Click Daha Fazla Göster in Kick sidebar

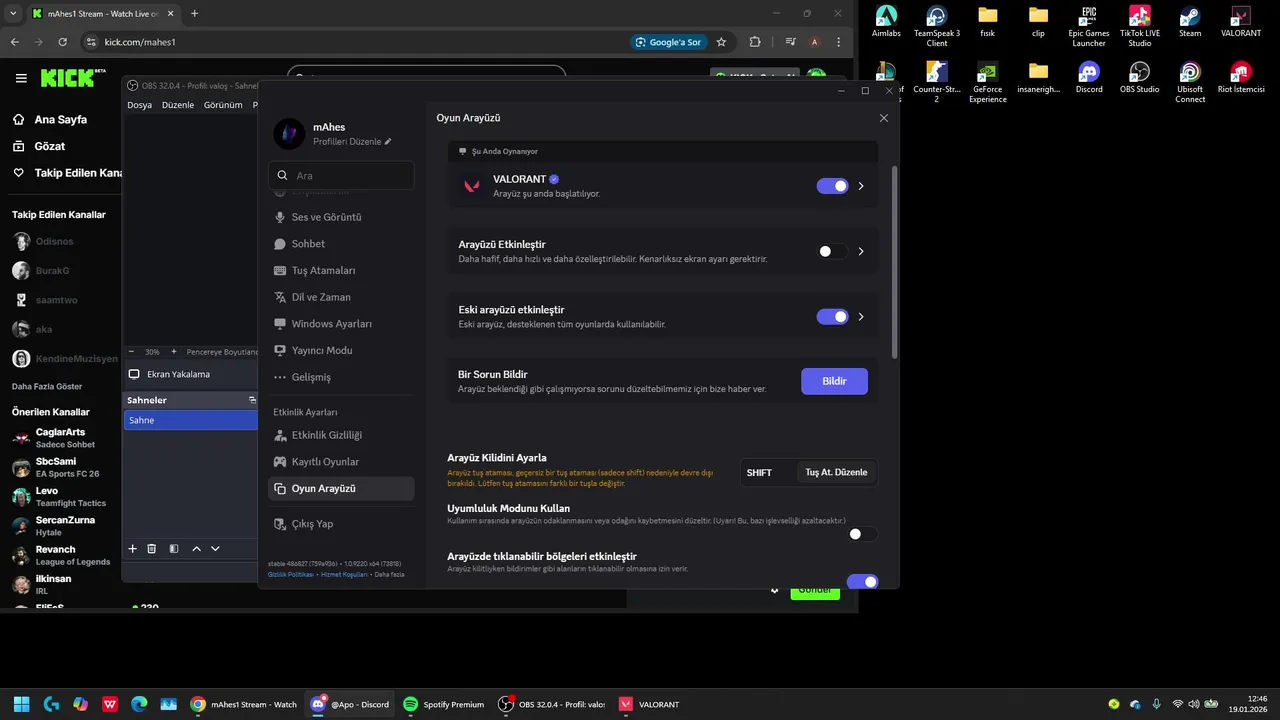47,386
